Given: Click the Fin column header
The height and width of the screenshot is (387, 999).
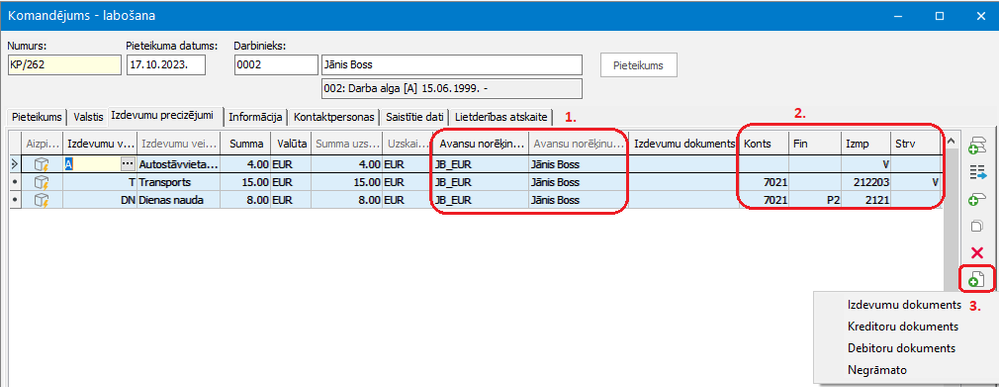Looking at the screenshot, I should click(x=814, y=144).
